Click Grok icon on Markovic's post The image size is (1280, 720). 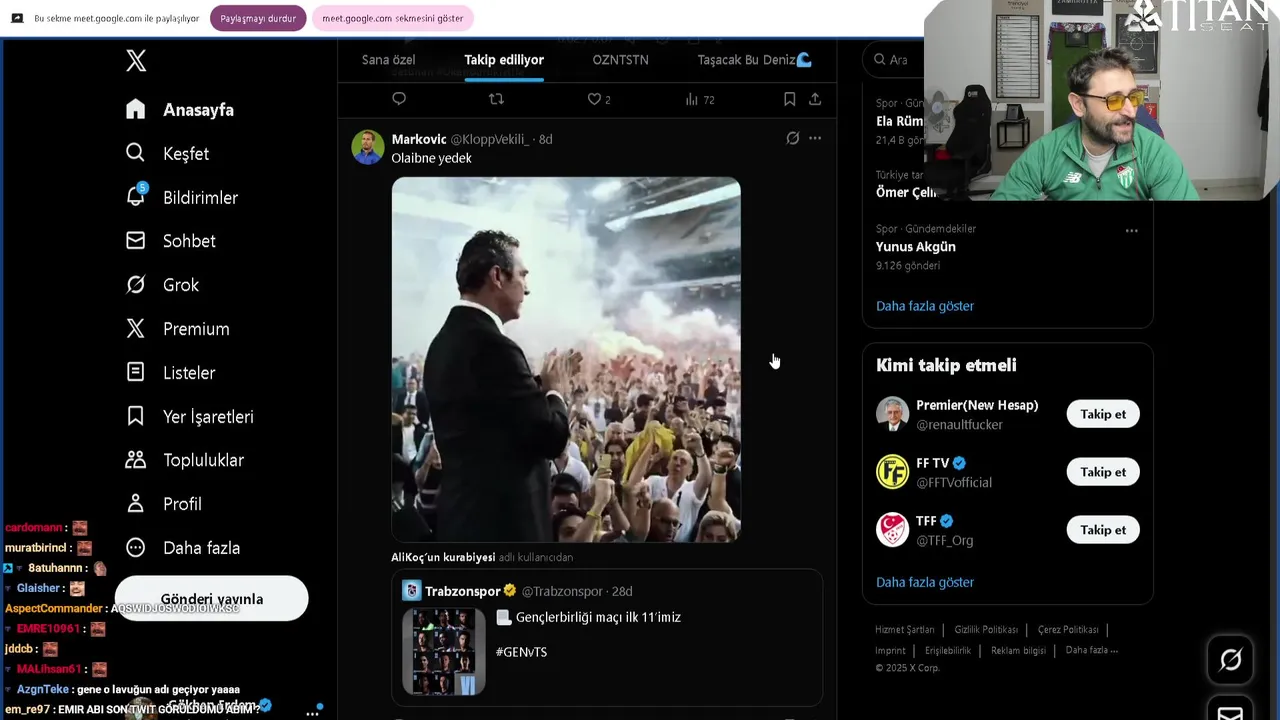(x=792, y=139)
